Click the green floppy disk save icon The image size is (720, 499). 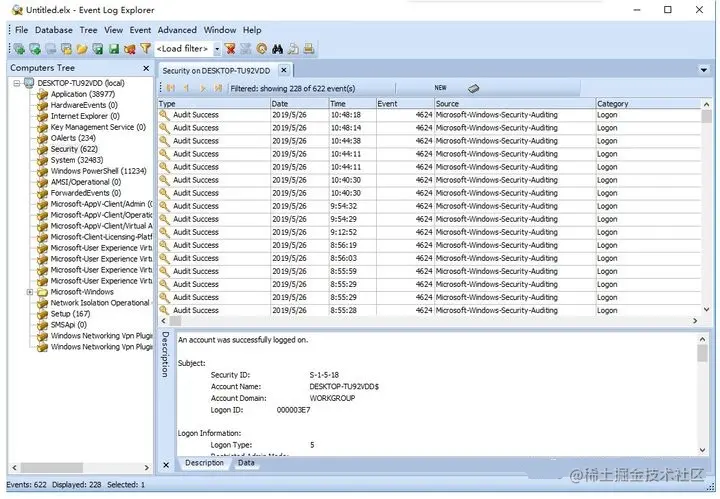[114, 48]
